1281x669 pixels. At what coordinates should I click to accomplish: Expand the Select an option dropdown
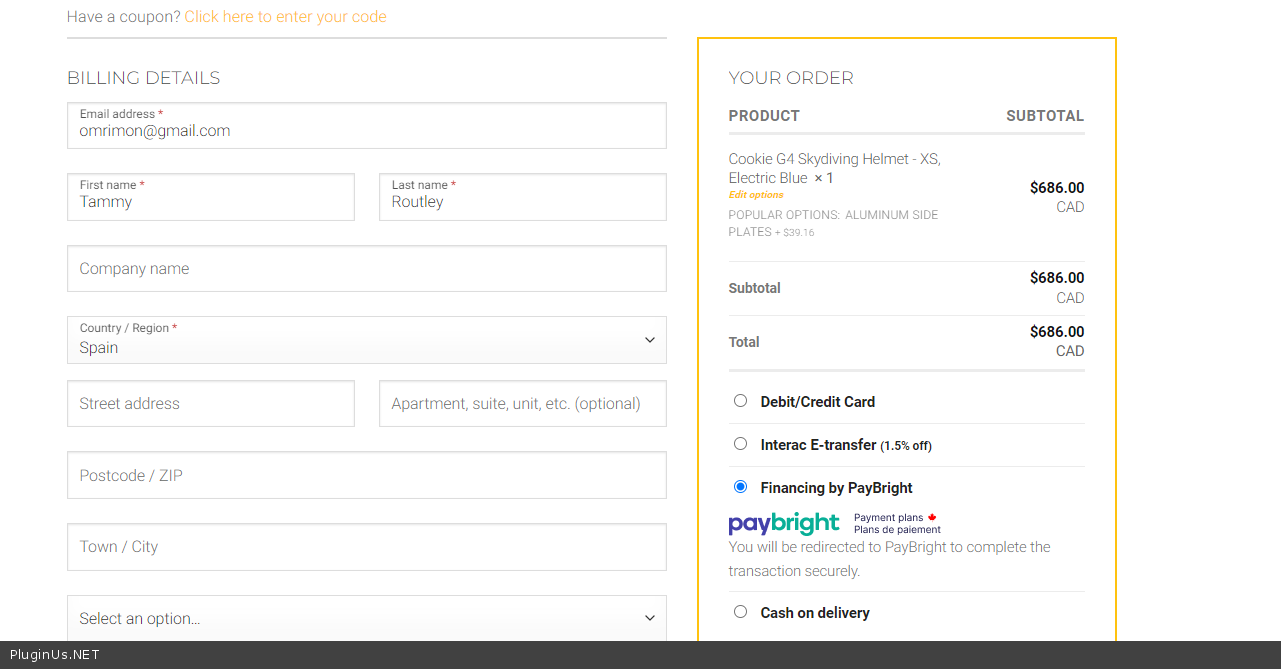(366, 618)
